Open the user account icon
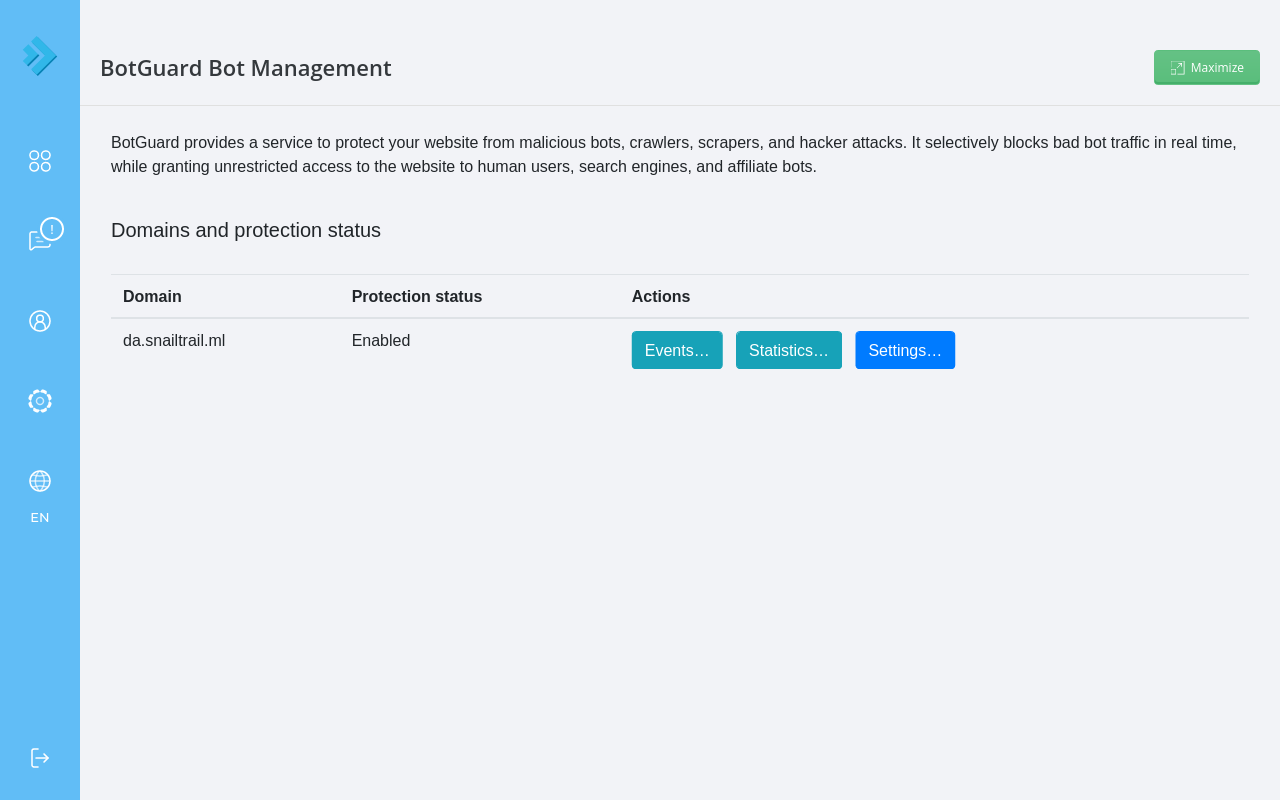Image resolution: width=1280 pixels, height=800 pixels. click(x=40, y=321)
